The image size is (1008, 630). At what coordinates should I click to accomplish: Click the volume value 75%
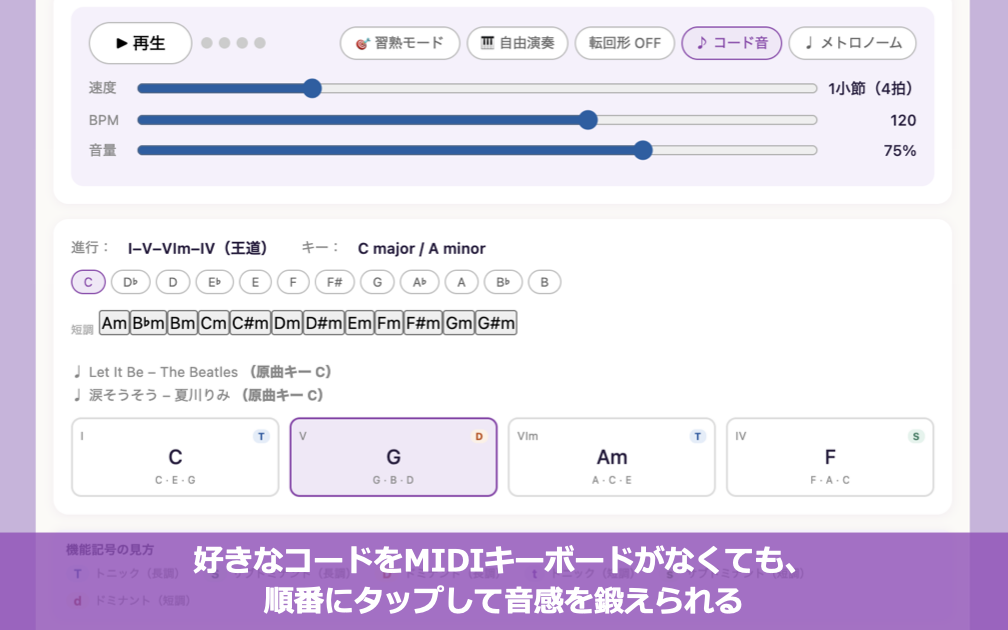(900, 150)
